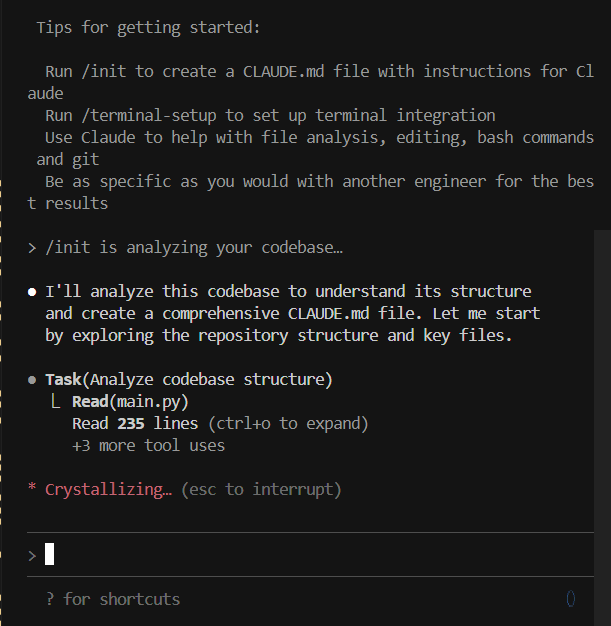Screen dimensions: 611x626
Task: Click the 'Run /terminal-setup' tip line
Action: (x=270, y=116)
